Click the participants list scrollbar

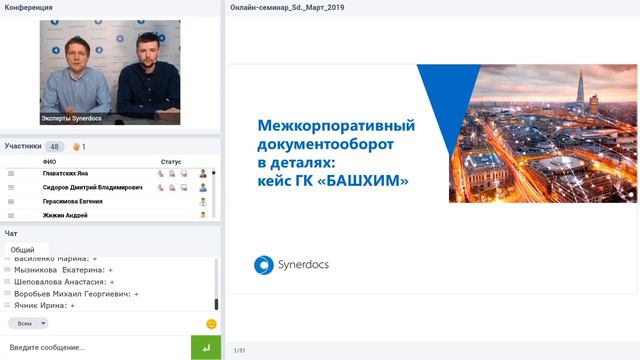[x=213, y=193]
